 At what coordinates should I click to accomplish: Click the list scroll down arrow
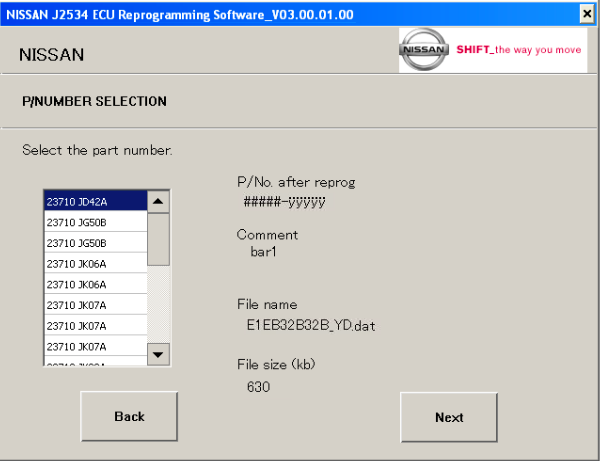click(x=158, y=354)
